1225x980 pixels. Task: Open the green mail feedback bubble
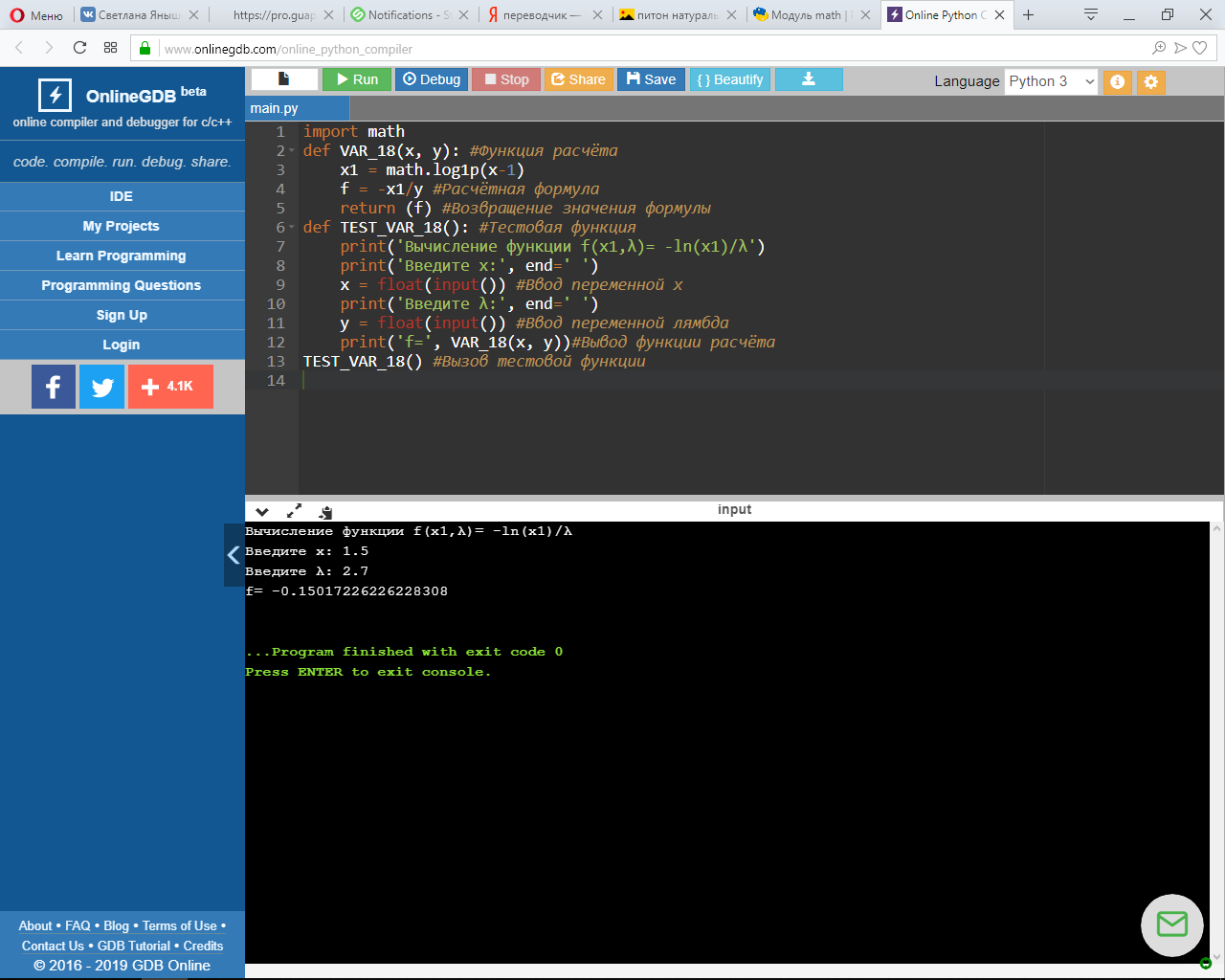coord(1171,924)
